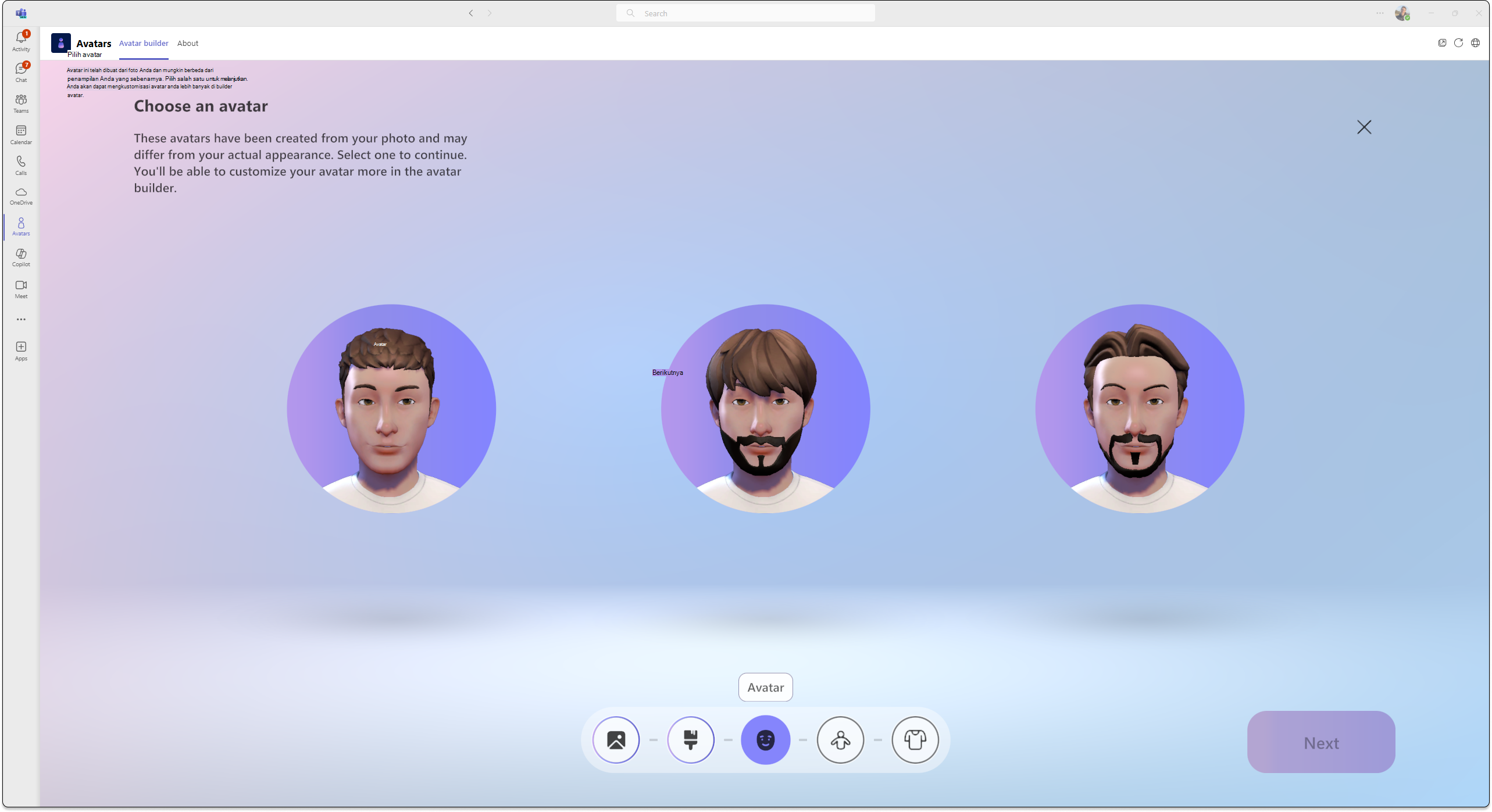Open Chat from the sidebar

21,72
